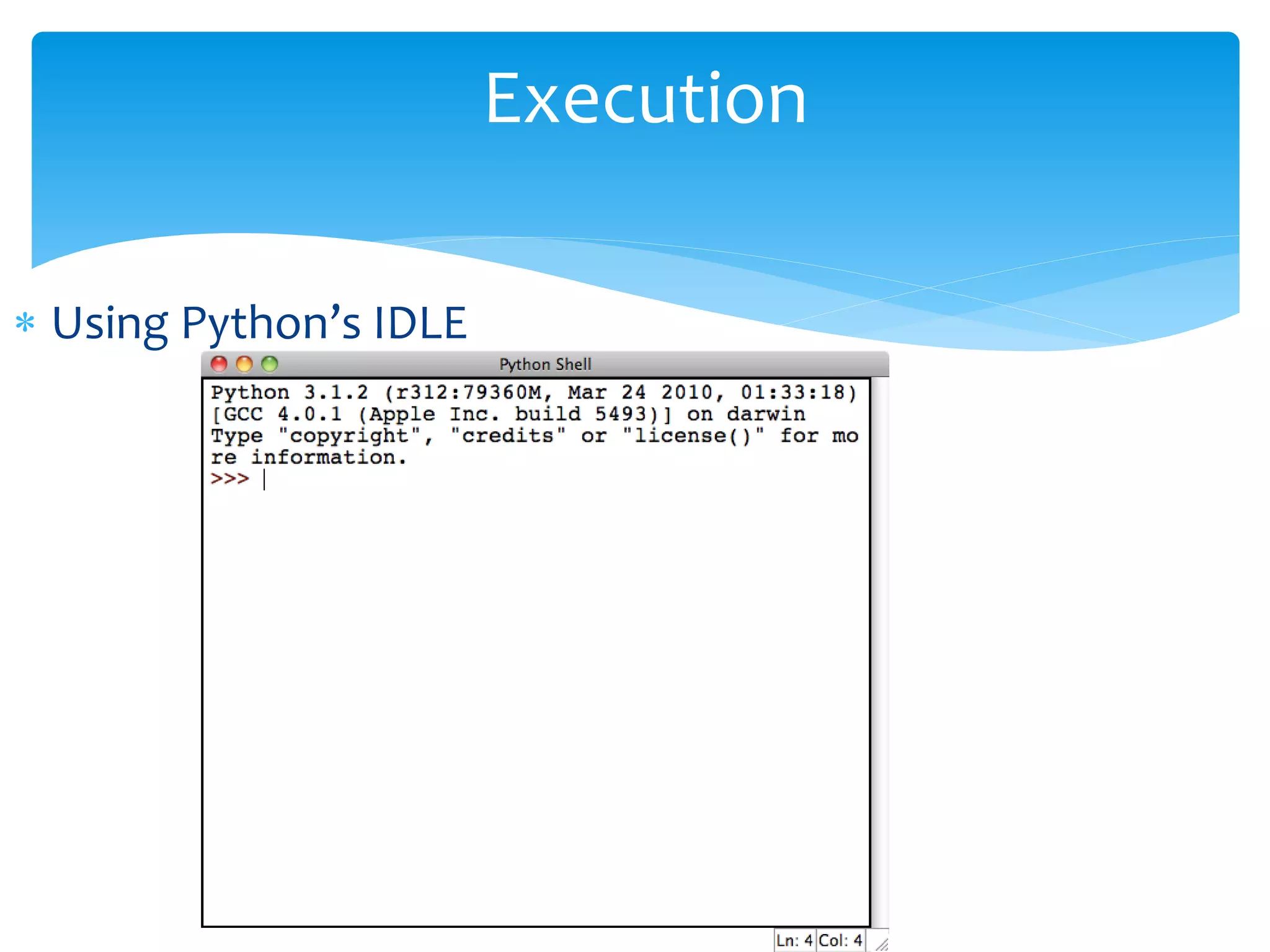Click the "Python 3.1.2" version text
Screen dimensions: 1270x952
click(x=290, y=392)
